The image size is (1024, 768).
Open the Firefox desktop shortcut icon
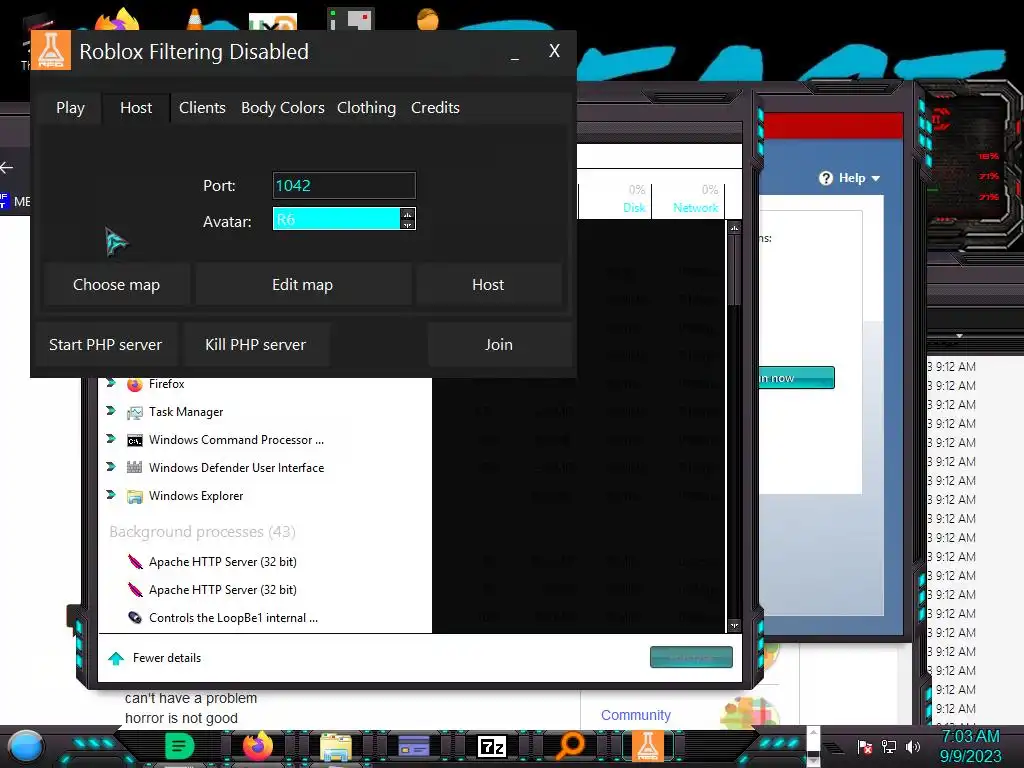click(x=118, y=20)
